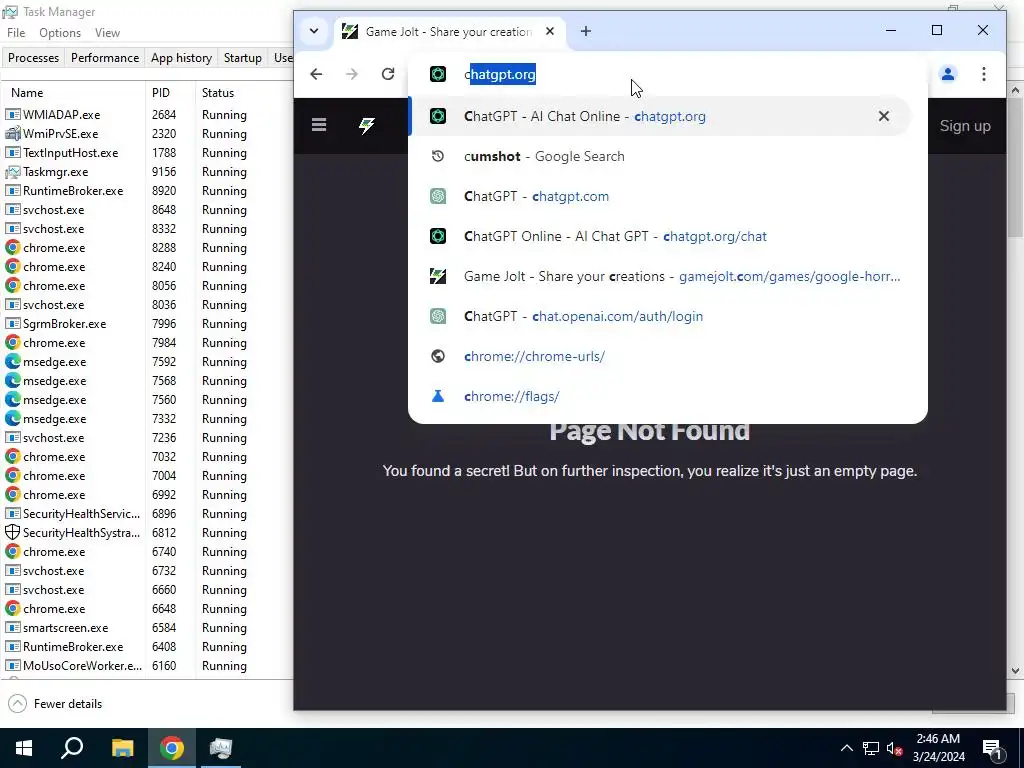Select RuntimeBroker.exe with PID 6408
Viewport: 1024px width, 768px height.
(x=148, y=647)
